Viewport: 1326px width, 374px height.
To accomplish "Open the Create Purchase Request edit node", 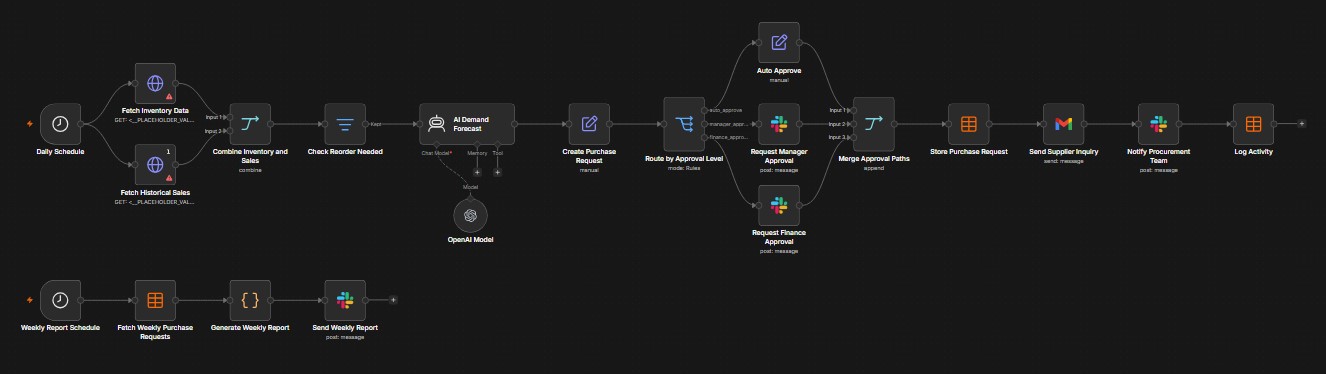I will point(589,124).
